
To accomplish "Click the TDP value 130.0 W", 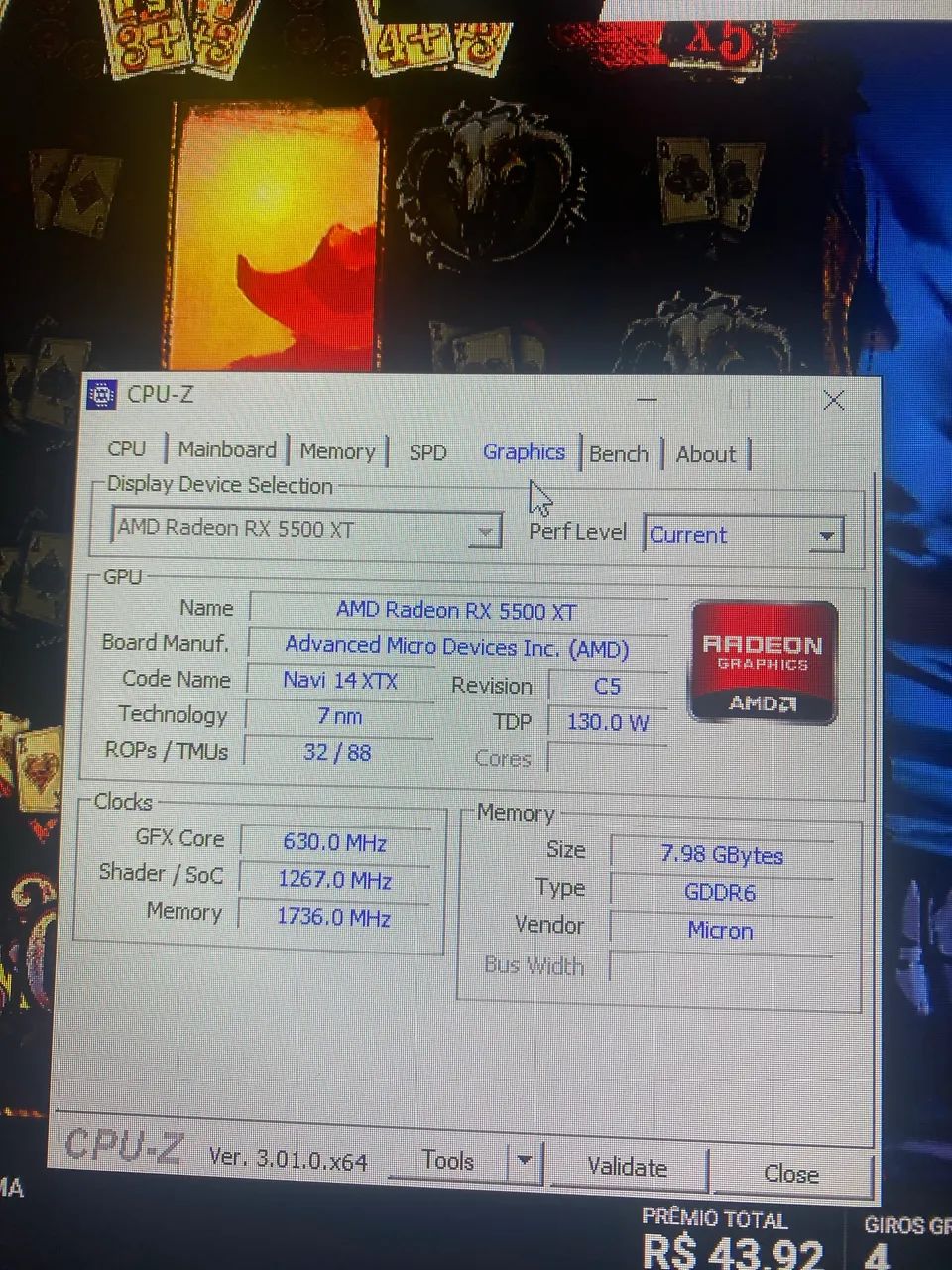I will [x=607, y=722].
